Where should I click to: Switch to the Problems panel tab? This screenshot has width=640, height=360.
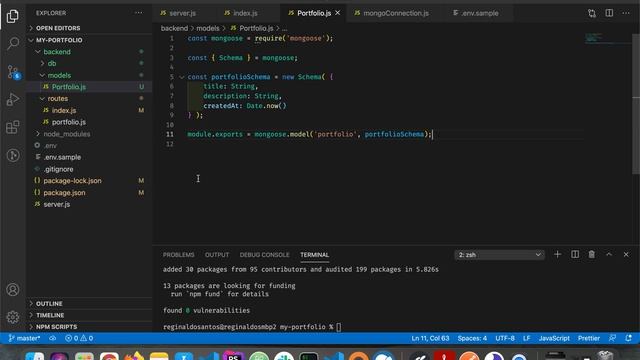point(179,255)
